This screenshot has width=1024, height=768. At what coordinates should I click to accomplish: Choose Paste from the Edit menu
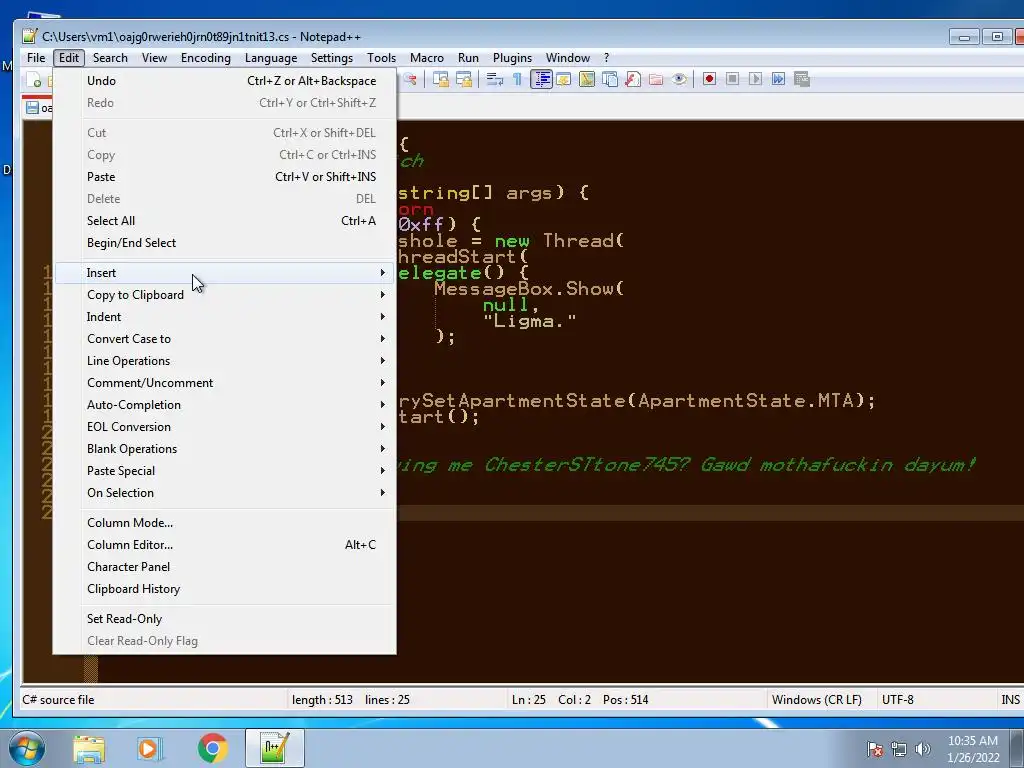point(225,177)
